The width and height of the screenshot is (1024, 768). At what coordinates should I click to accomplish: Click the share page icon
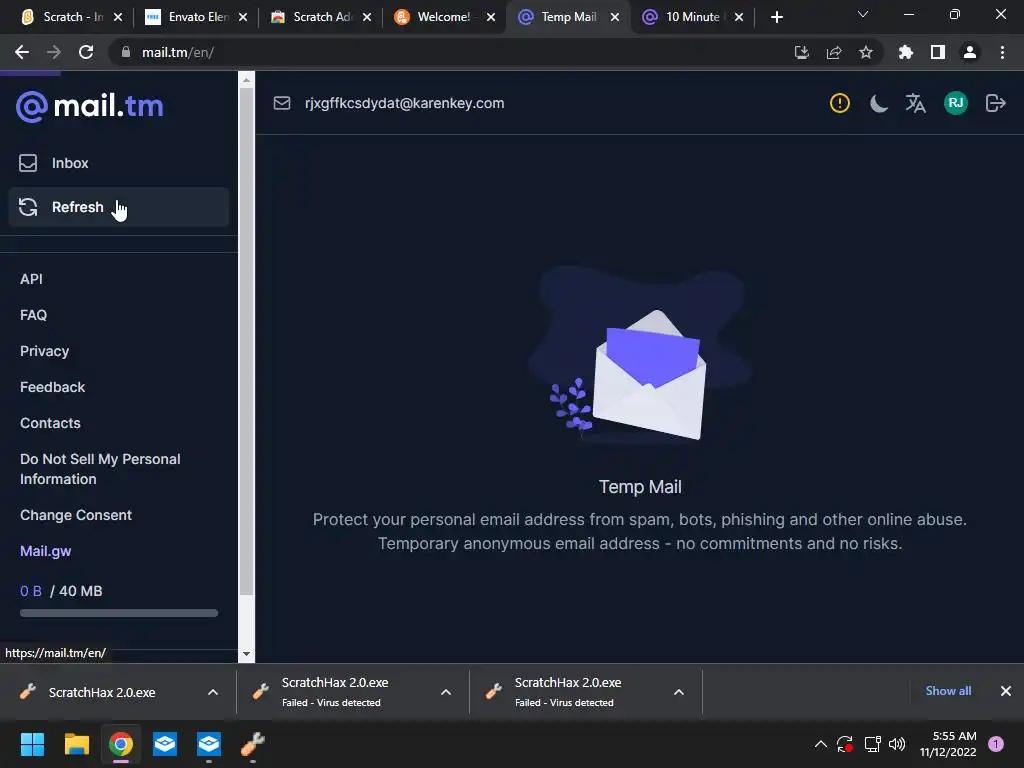pos(834,52)
